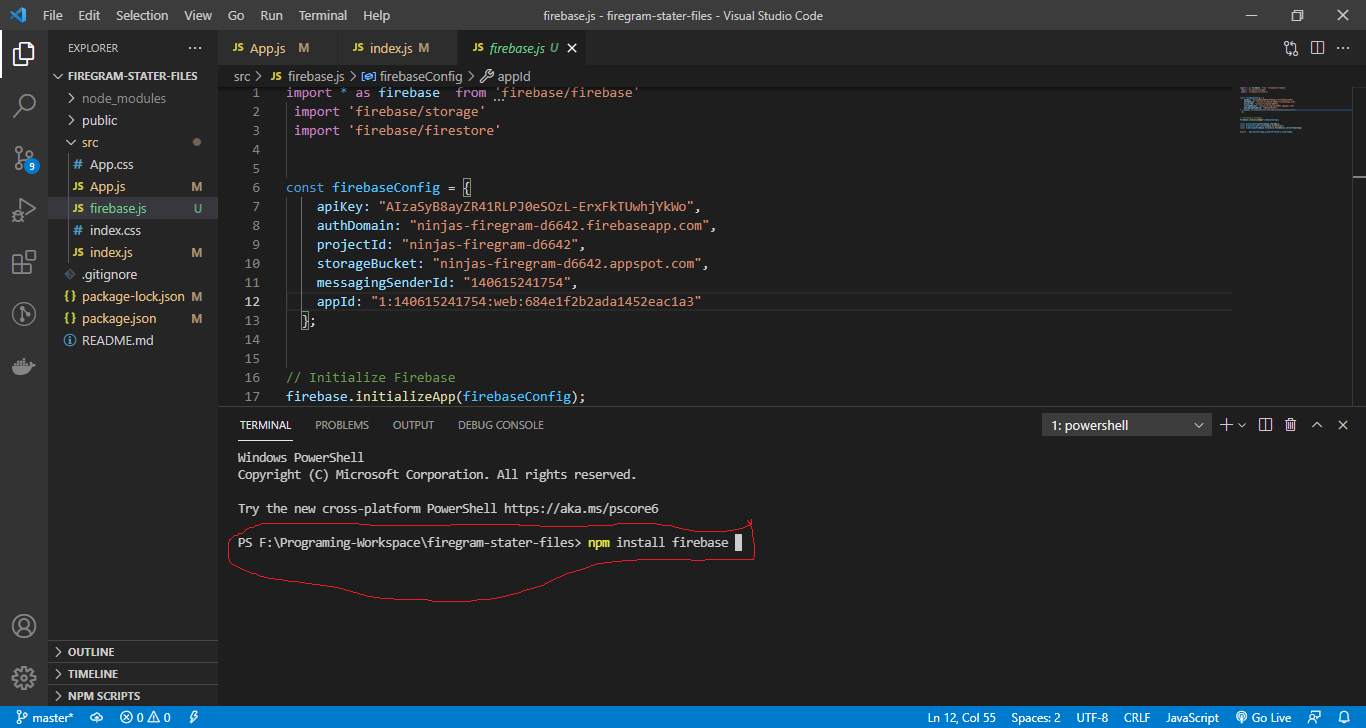Open the Search view in activity bar
1366x728 pixels.
click(x=24, y=105)
